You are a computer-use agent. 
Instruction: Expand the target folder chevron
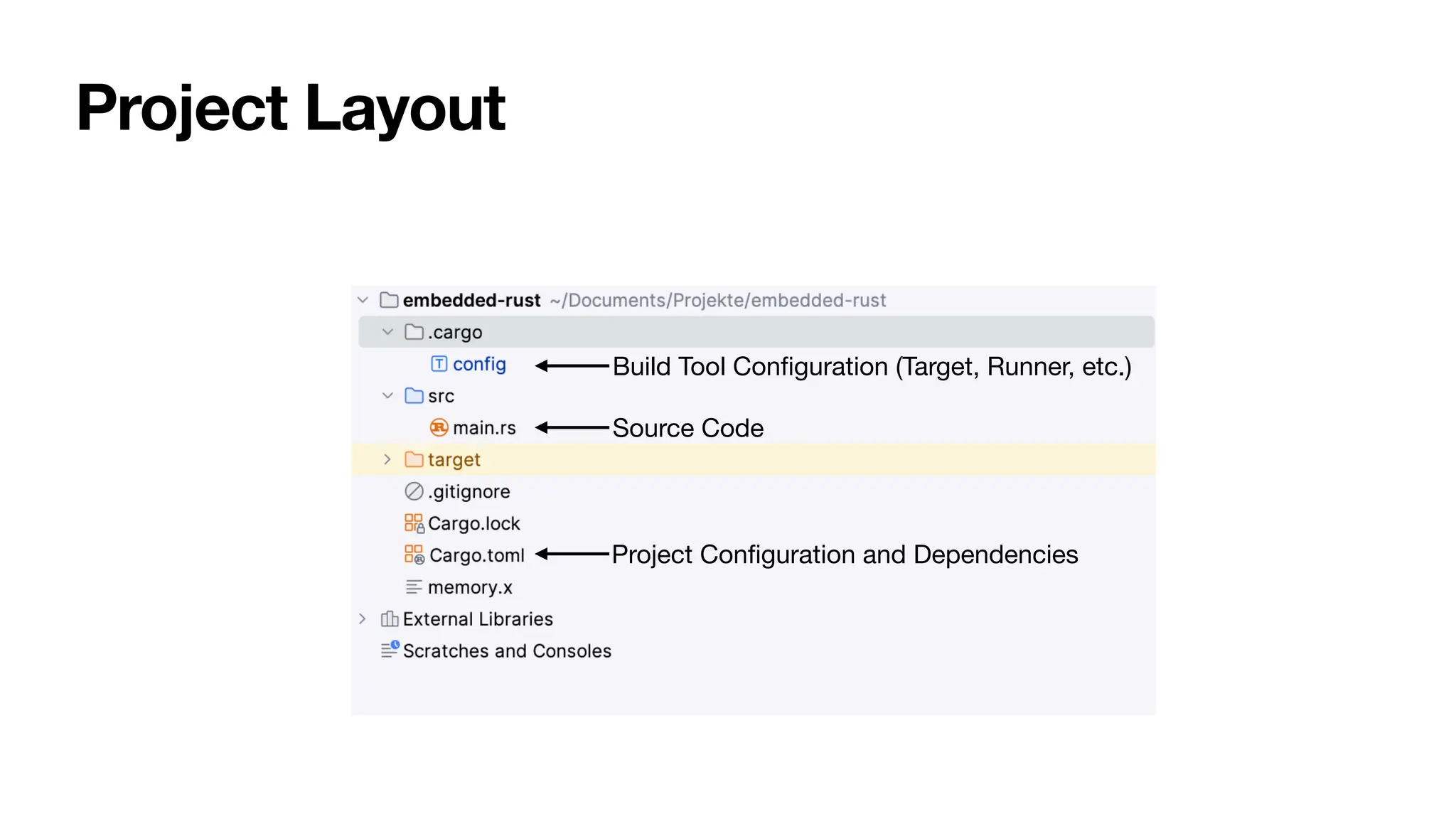[387, 459]
